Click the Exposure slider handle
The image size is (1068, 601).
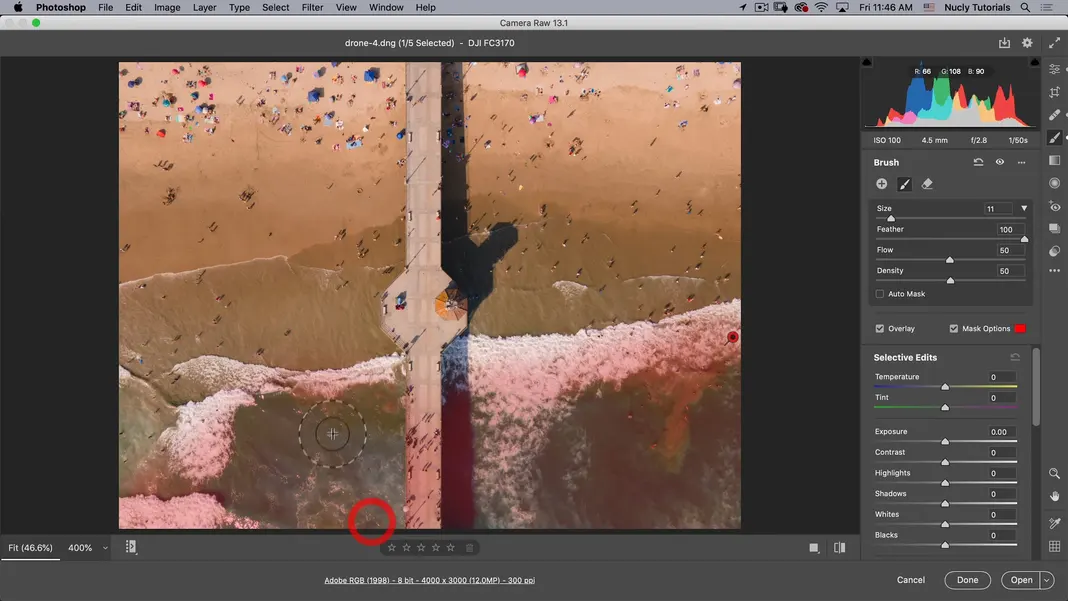[945, 442]
